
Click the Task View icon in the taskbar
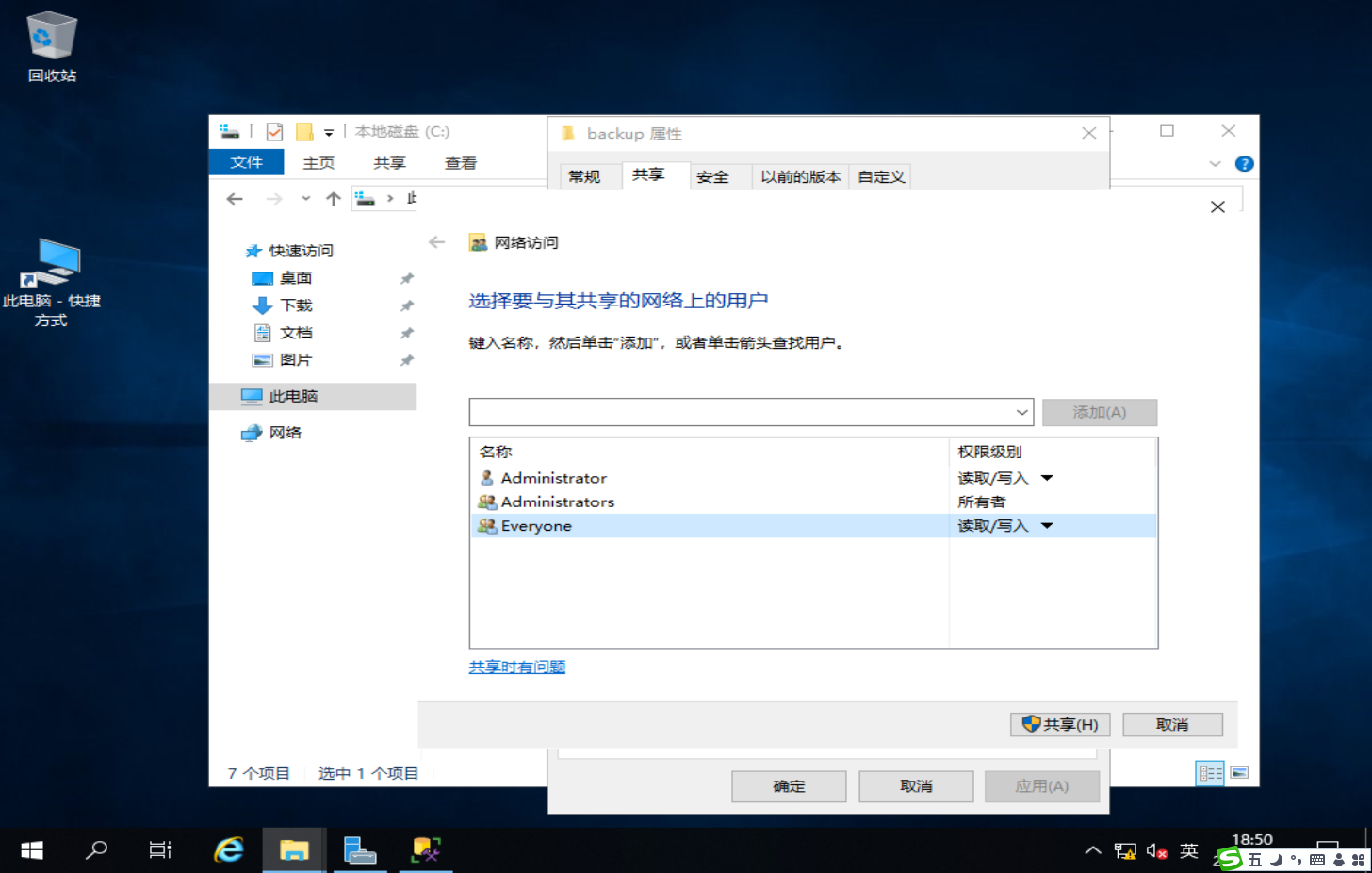coord(160,849)
